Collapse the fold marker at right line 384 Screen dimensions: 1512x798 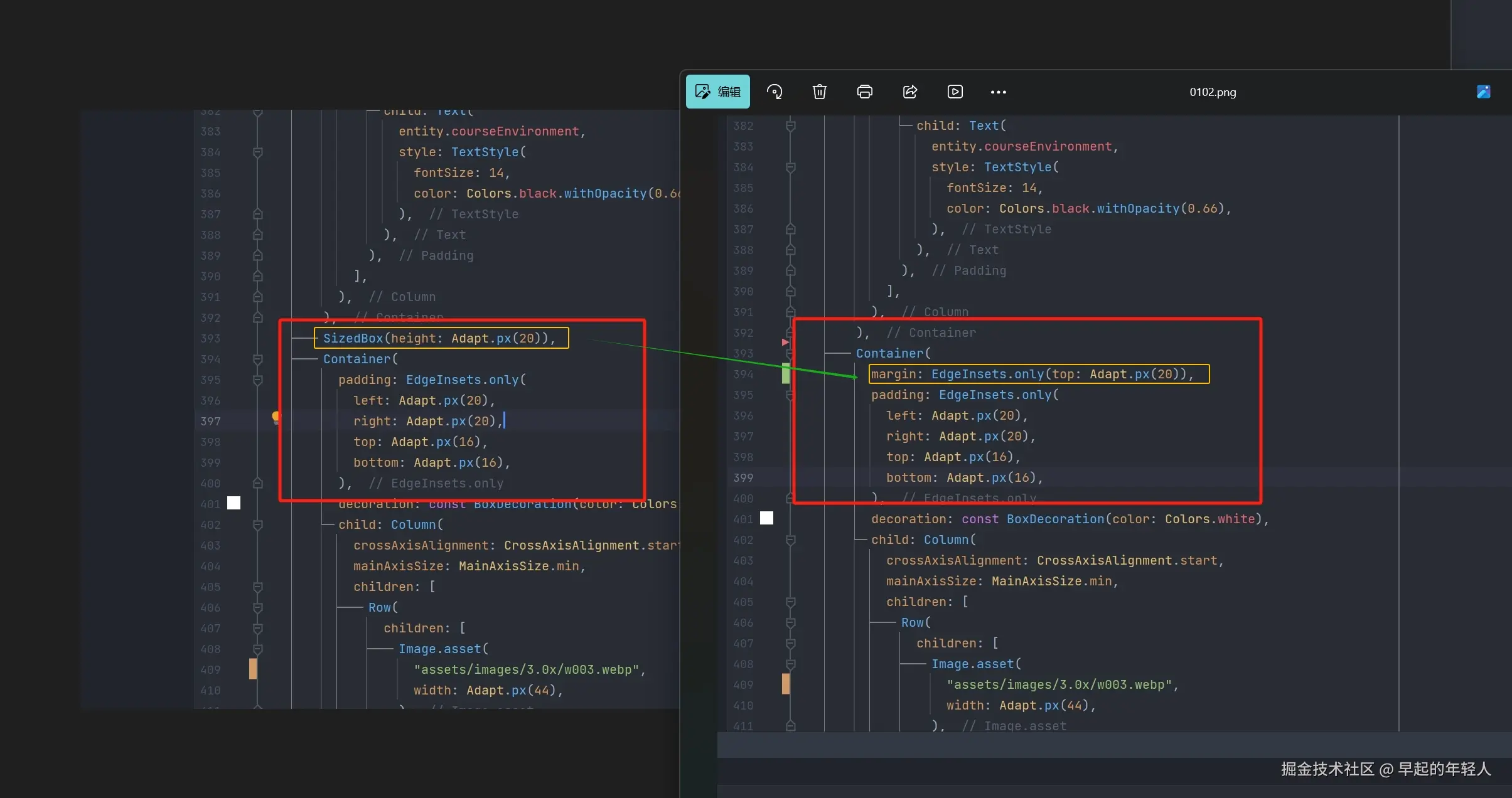tap(790, 167)
